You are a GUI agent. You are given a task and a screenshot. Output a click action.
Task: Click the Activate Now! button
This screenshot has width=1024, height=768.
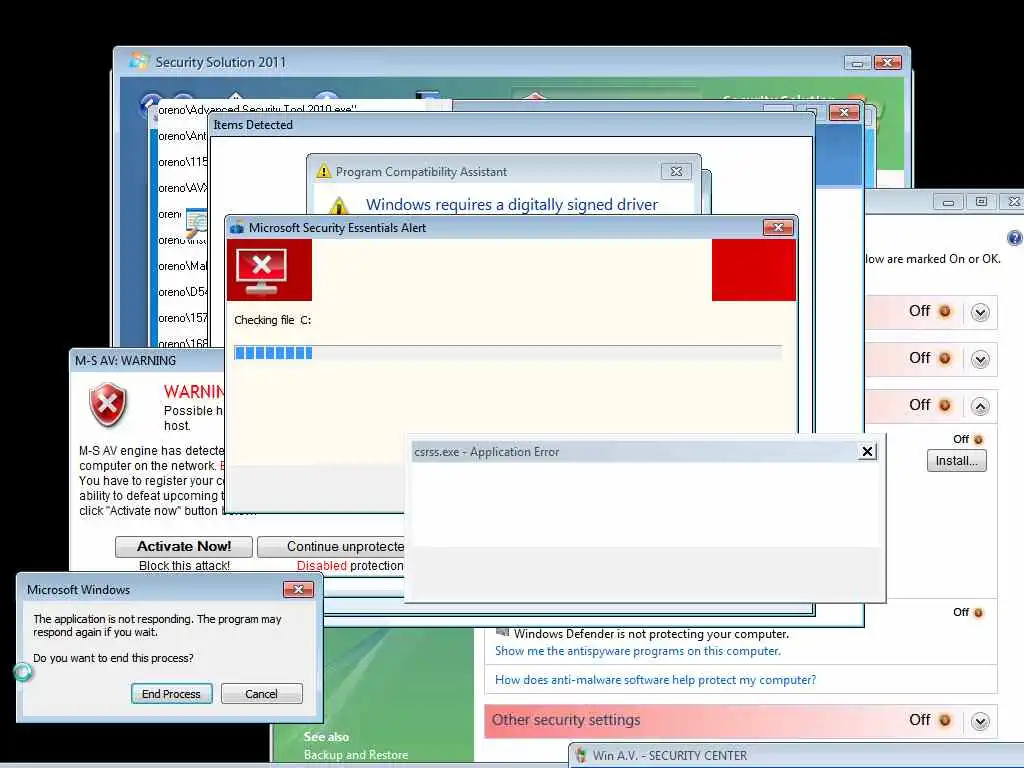(x=184, y=547)
